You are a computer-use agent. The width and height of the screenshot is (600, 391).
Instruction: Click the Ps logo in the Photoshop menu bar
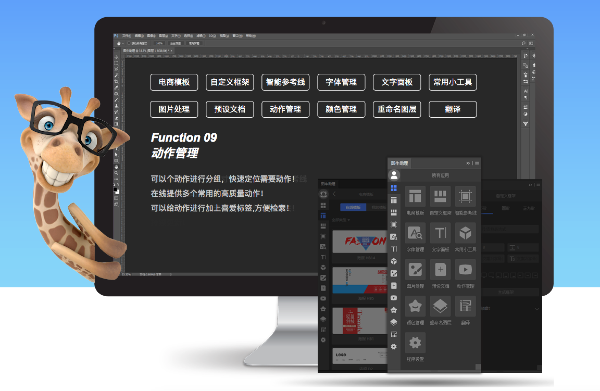(116, 36)
